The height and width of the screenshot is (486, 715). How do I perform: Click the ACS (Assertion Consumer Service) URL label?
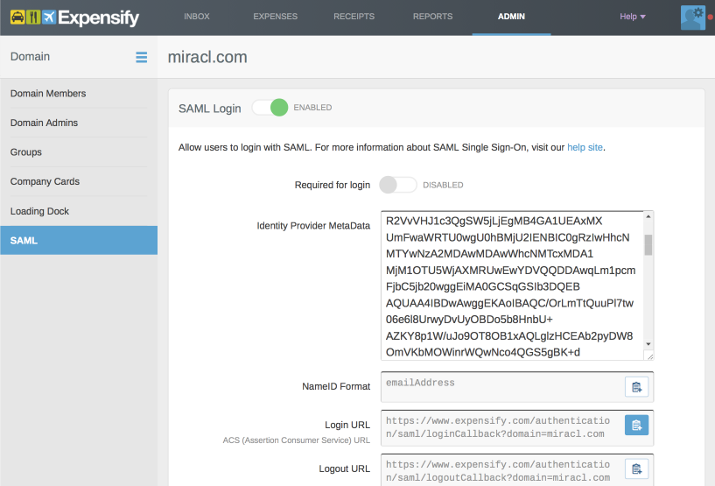tap(296, 440)
